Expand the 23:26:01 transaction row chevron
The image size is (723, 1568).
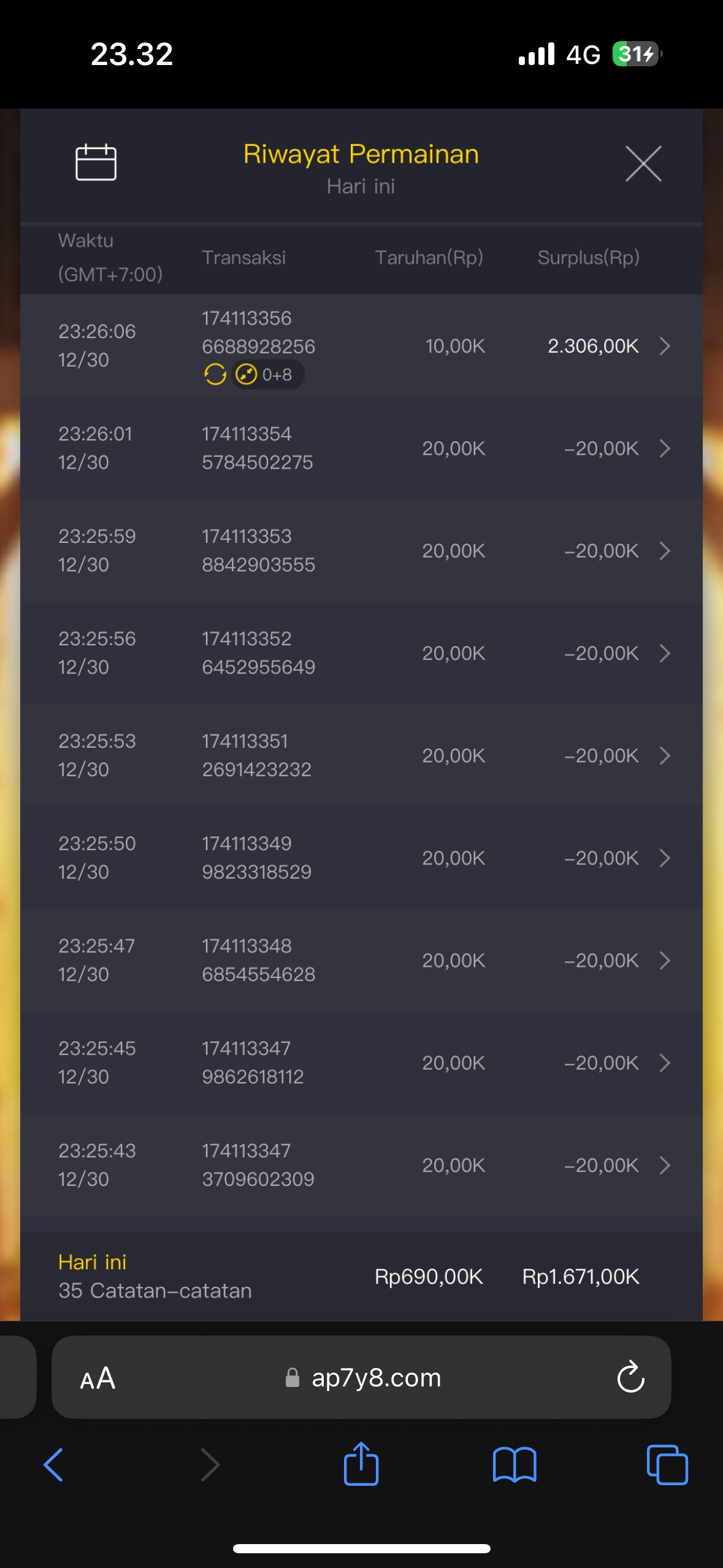pos(665,448)
